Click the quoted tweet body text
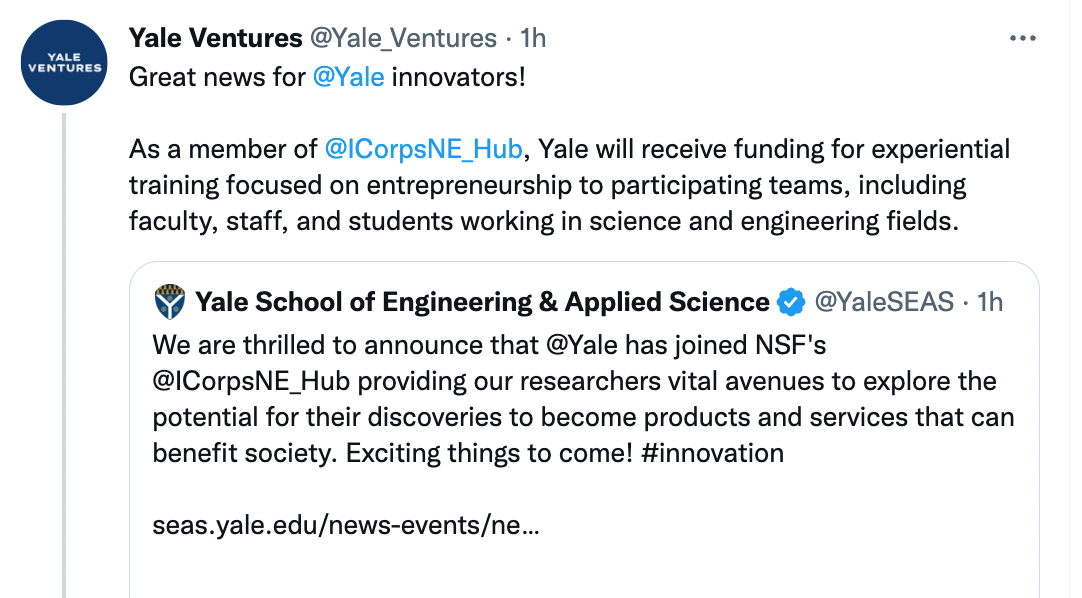The height and width of the screenshot is (598, 1082). coord(583,399)
